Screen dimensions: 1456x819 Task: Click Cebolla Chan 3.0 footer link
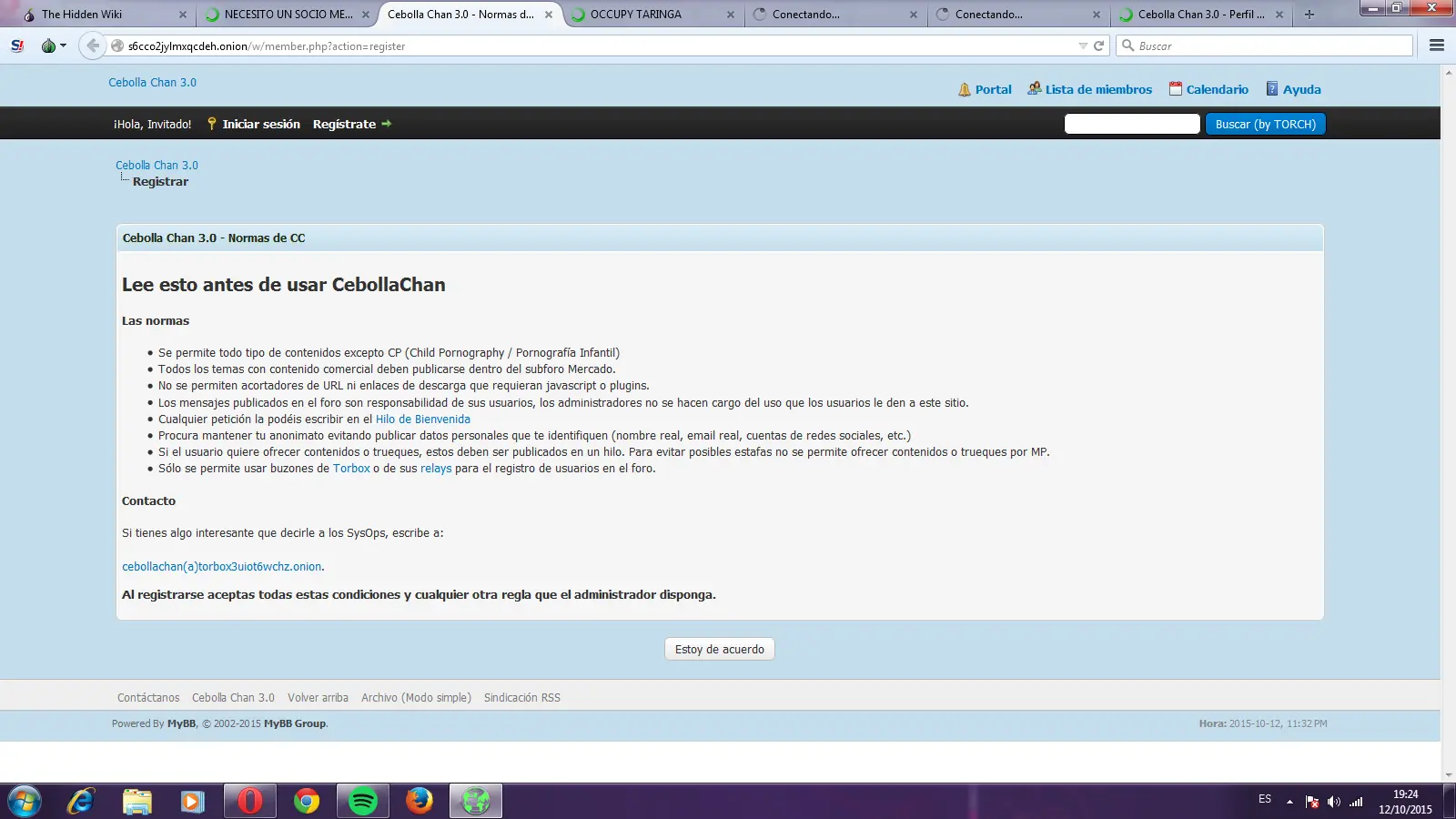coord(233,698)
